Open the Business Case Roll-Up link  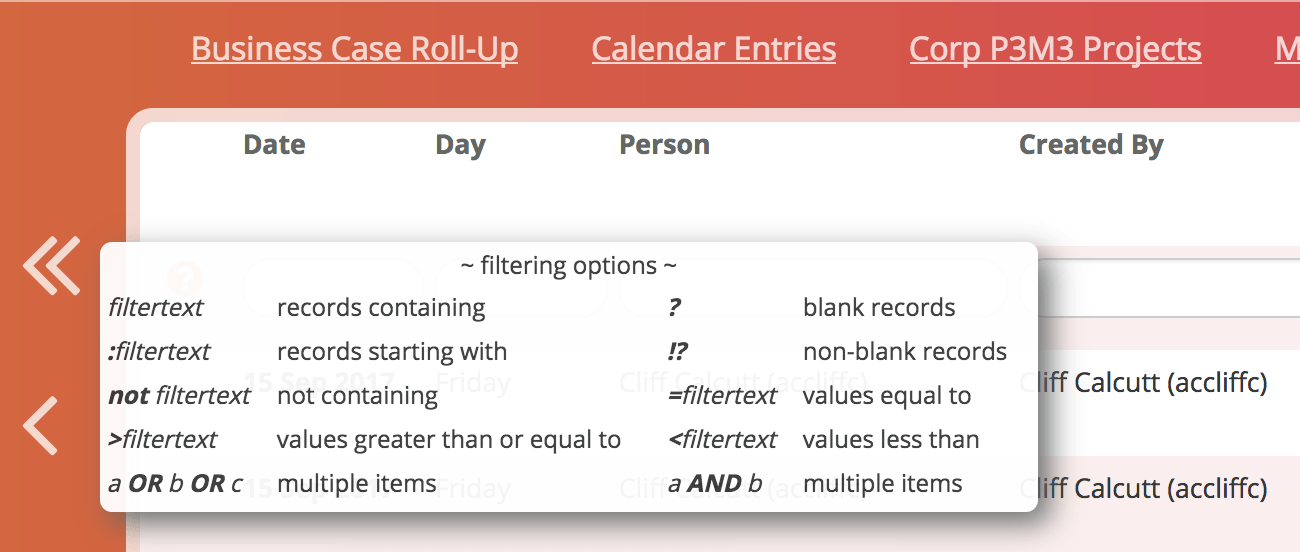click(354, 49)
